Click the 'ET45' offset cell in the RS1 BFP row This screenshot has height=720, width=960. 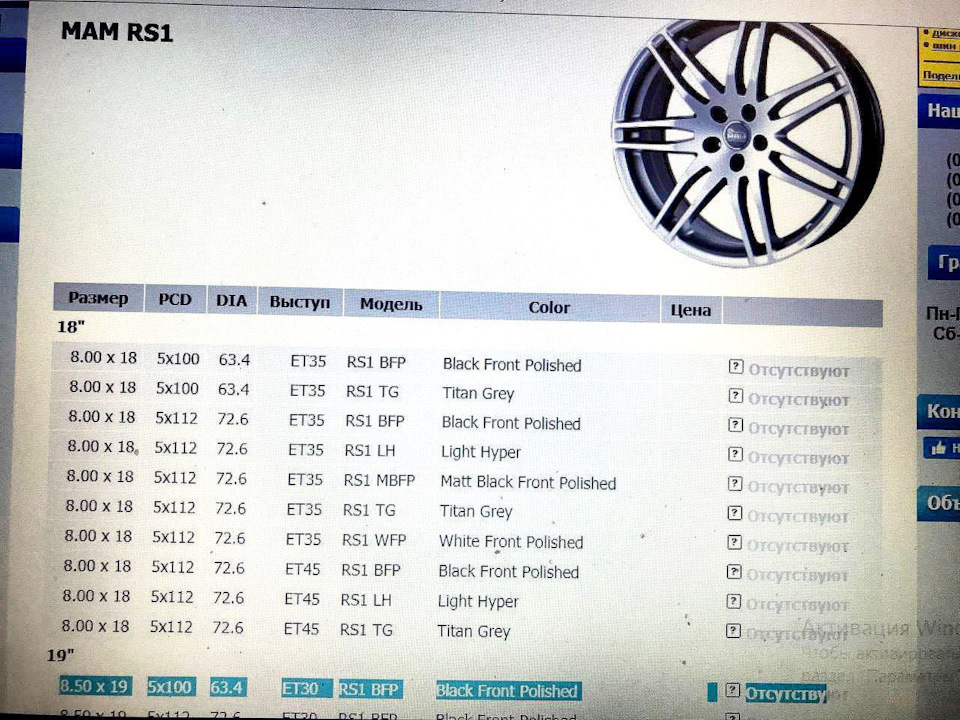(302, 569)
